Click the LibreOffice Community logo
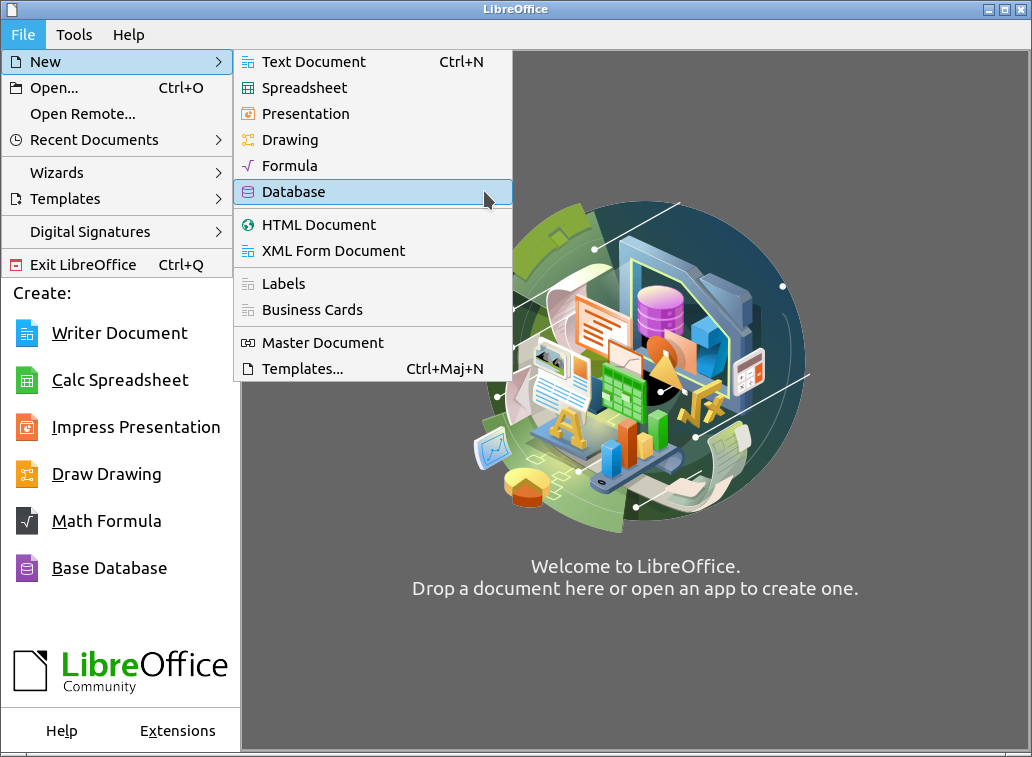This screenshot has width=1032, height=757. tap(120, 671)
